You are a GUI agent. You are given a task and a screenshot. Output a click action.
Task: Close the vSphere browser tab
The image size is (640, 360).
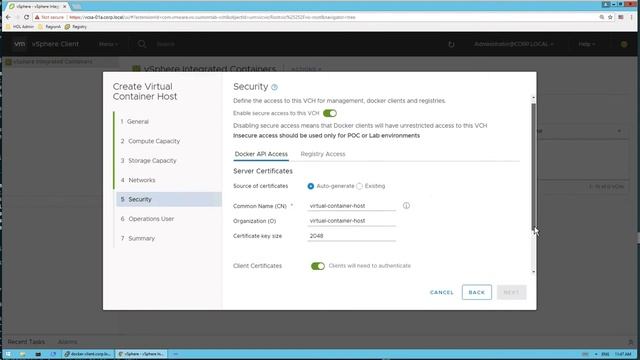(x=64, y=7)
